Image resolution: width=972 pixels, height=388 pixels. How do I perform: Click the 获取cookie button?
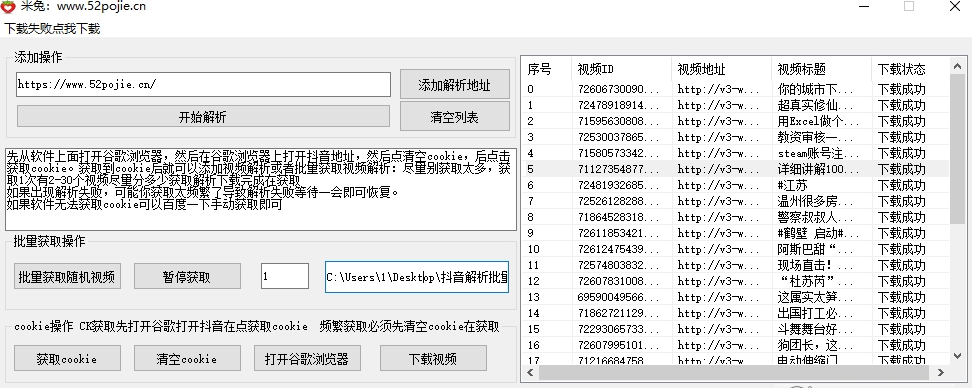click(67, 358)
